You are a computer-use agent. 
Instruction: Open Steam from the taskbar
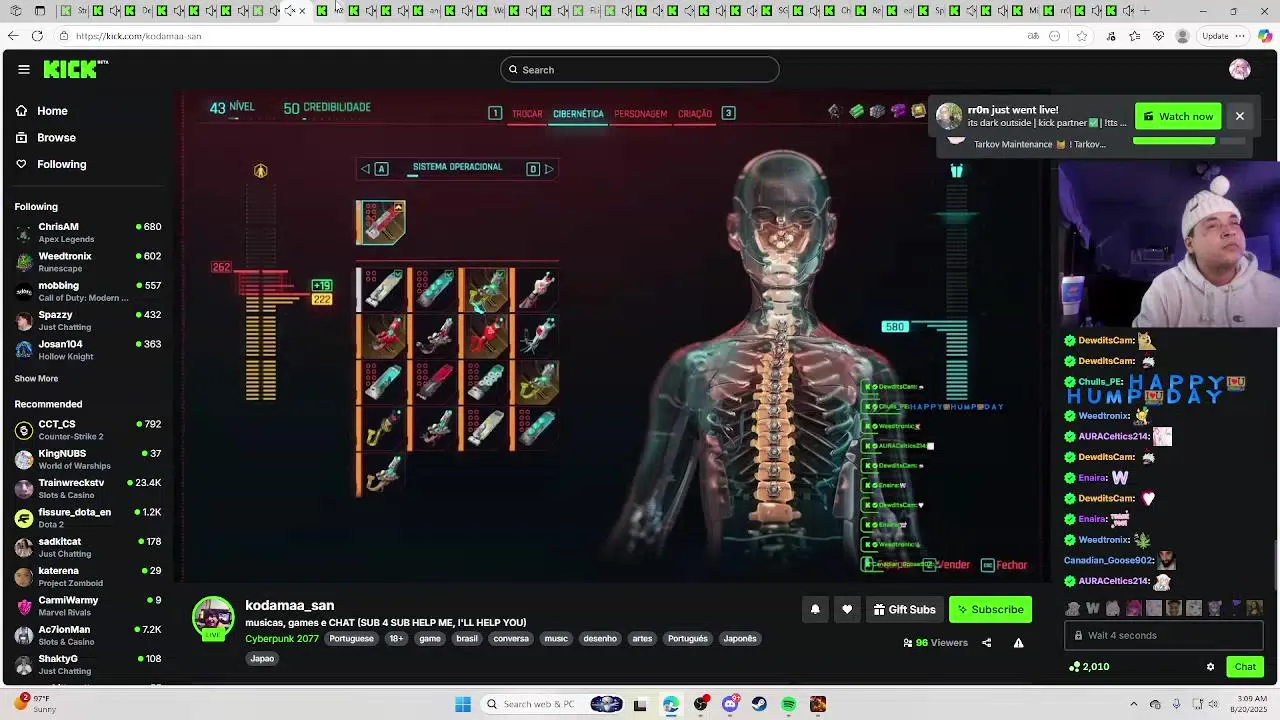point(760,704)
